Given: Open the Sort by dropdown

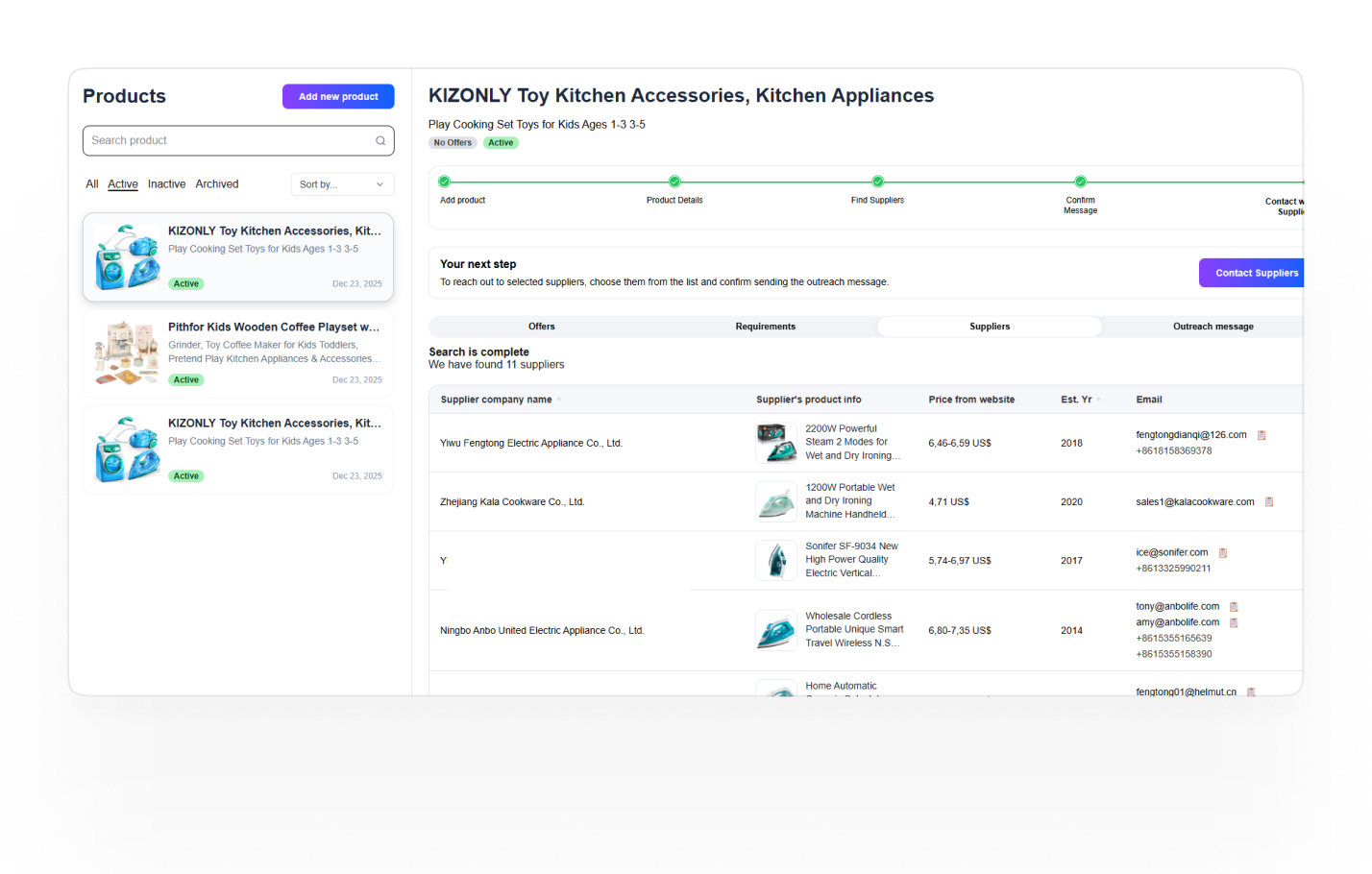Looking at the screenshot, I should [x=342, y=184].
